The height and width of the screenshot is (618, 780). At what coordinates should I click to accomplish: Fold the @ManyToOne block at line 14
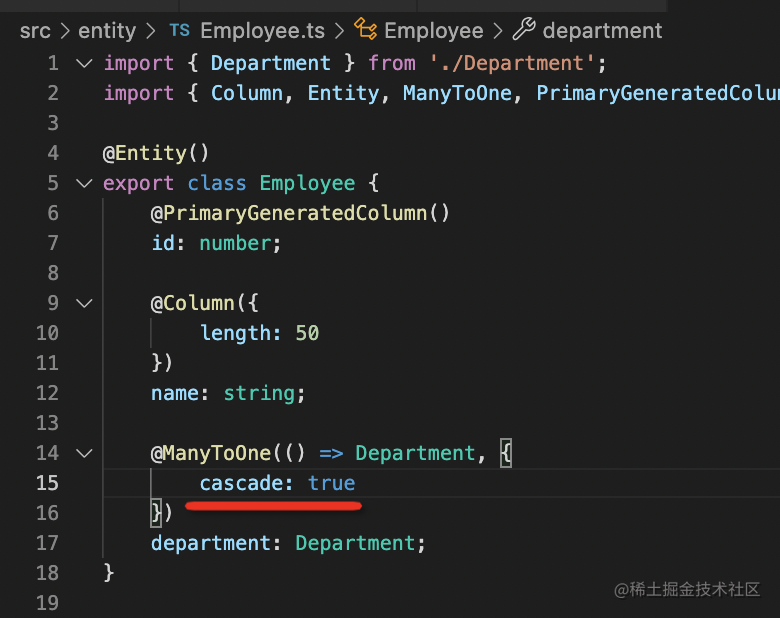pyautogui.click(x=84, y=453)
